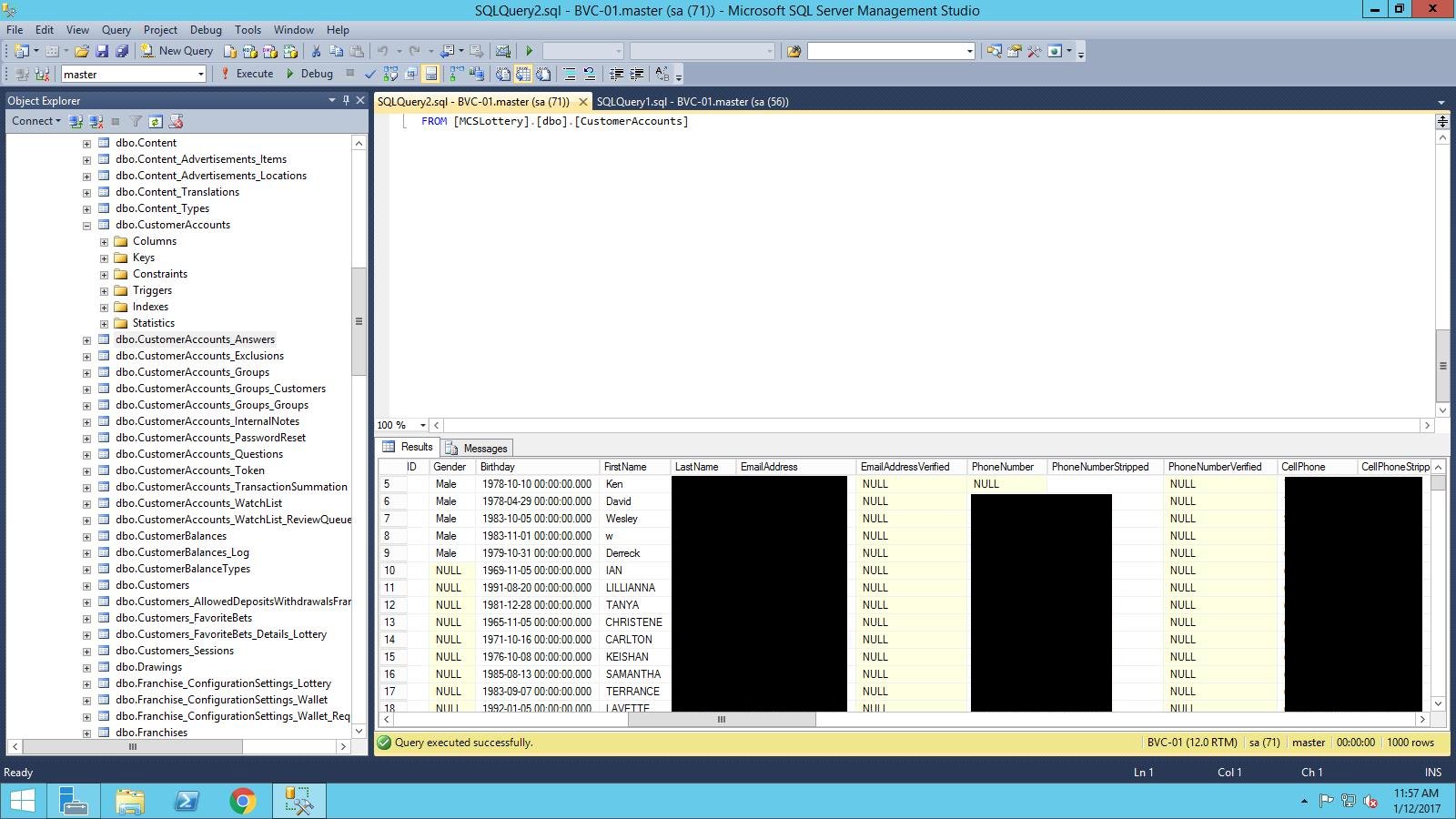Select row 10 header in results grid
The height and width of the screenshot is (819, 1456).
[392, 571]
